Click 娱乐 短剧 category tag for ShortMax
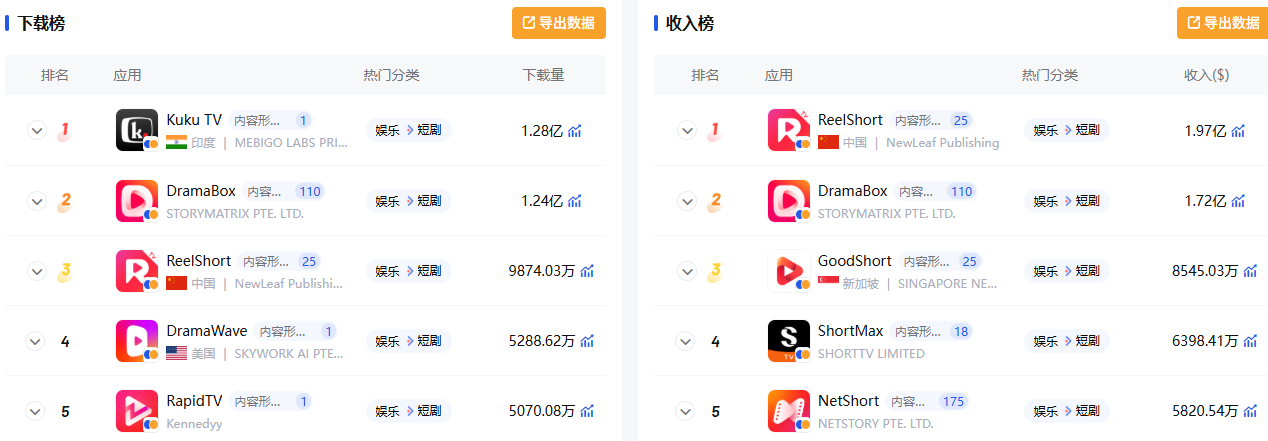Viewport: 1268px width, 441px height. coord(1067,341)
